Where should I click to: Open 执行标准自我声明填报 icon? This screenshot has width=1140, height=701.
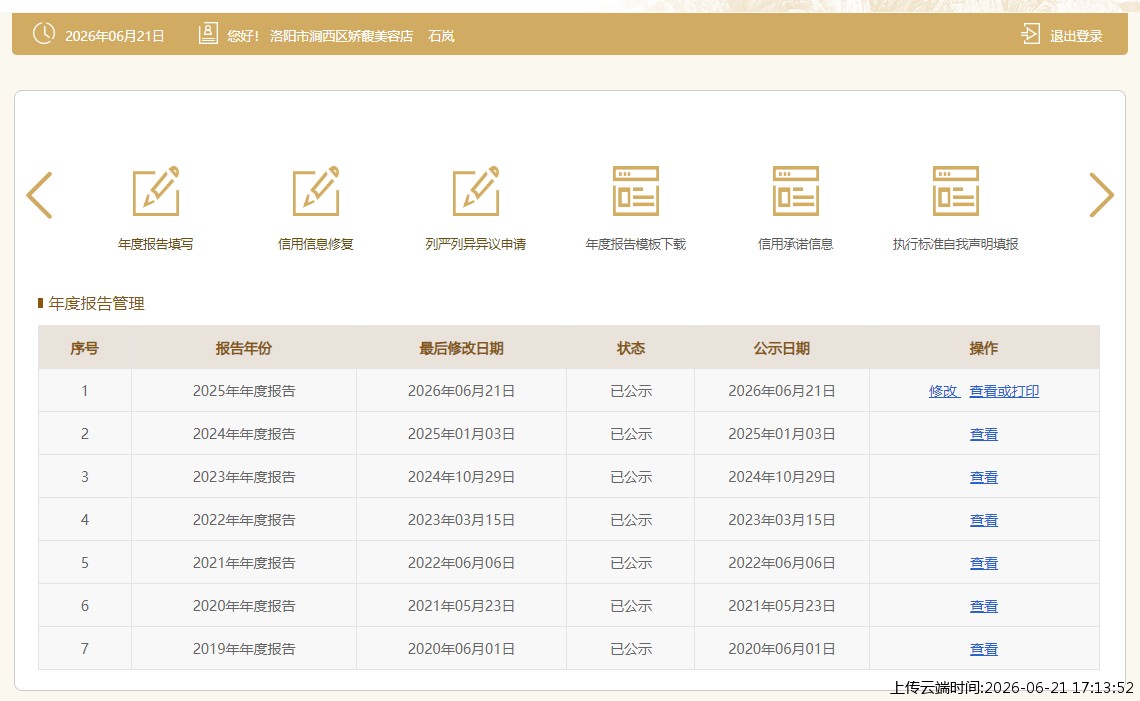coord(955,191)
